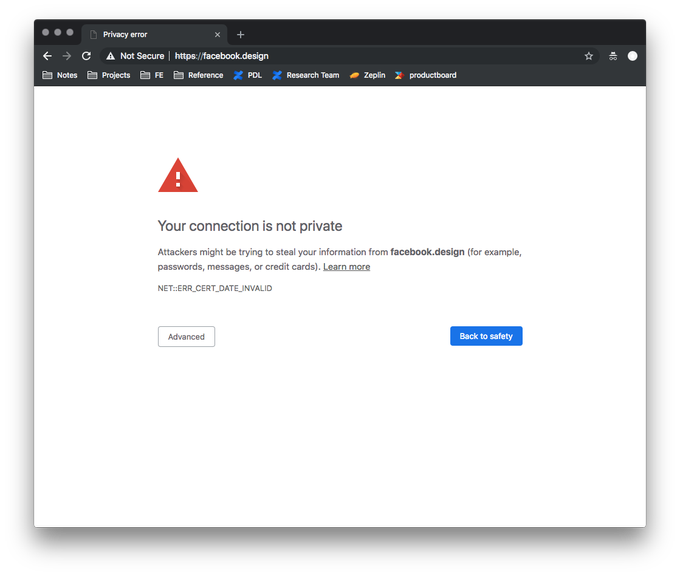This screenshot has height=576, width=680.
Task: Click the Not Secure warning triangle icon
Action: 111,56
